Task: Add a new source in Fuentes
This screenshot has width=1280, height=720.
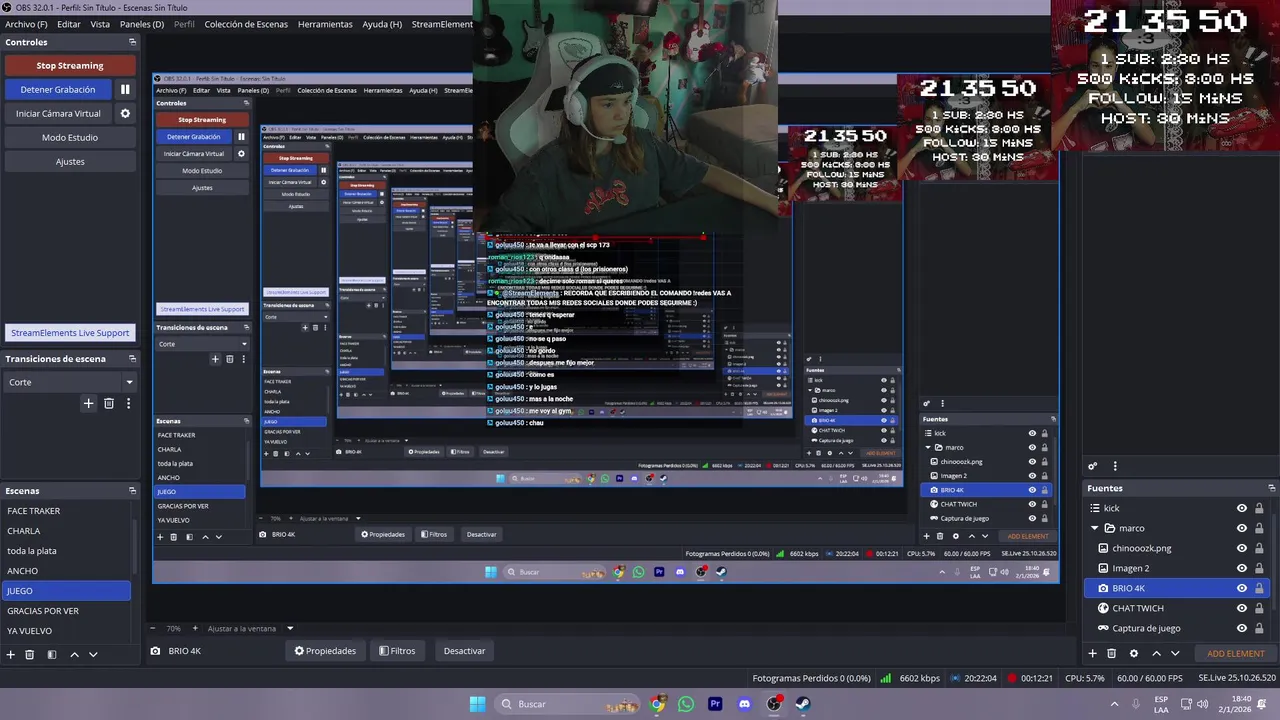Action: coord(1092,653)
